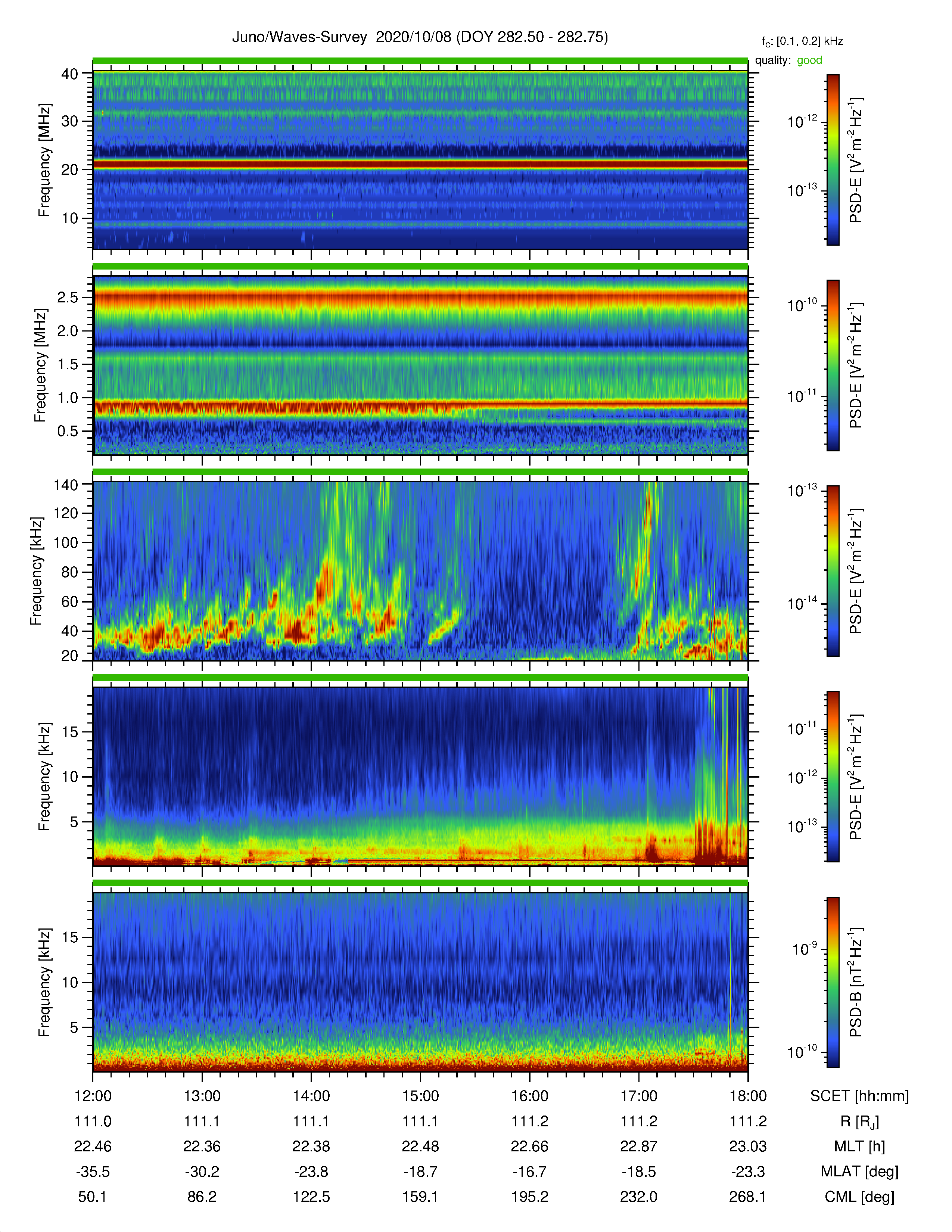This screenshot has width=952, height=1232.
Task: Click the second panel color bar scale
Action: click(833, 365)
